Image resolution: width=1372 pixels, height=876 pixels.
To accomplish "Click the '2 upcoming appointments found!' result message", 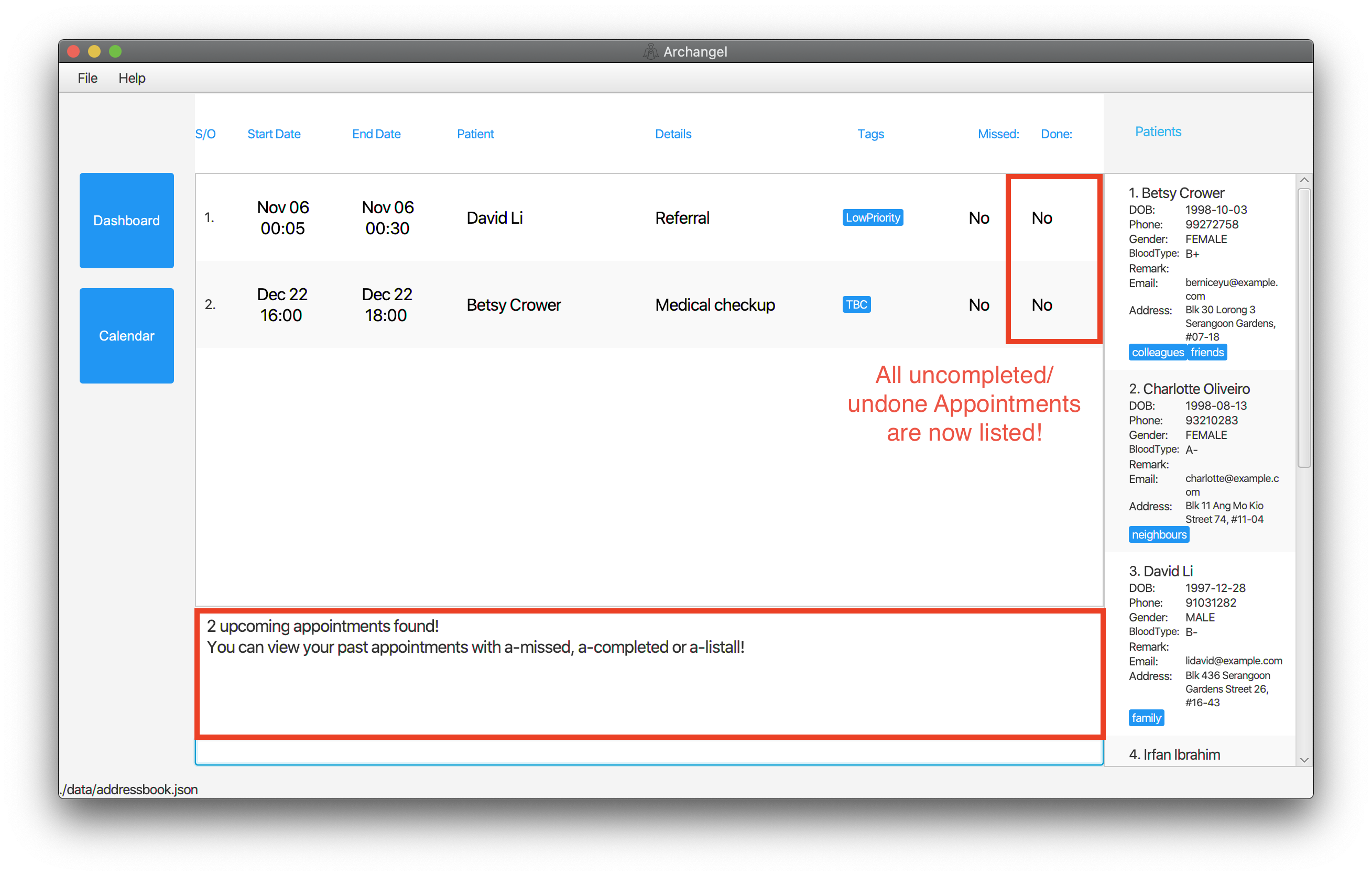I will [x=322, y=626].
